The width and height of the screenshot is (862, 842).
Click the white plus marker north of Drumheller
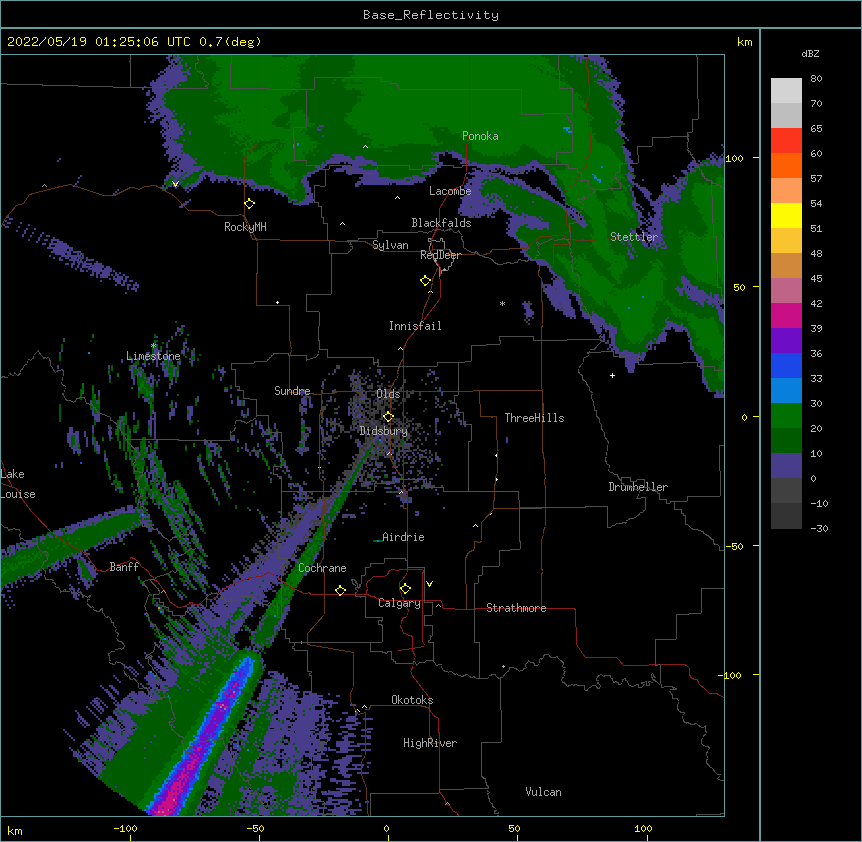coord(612,375)
